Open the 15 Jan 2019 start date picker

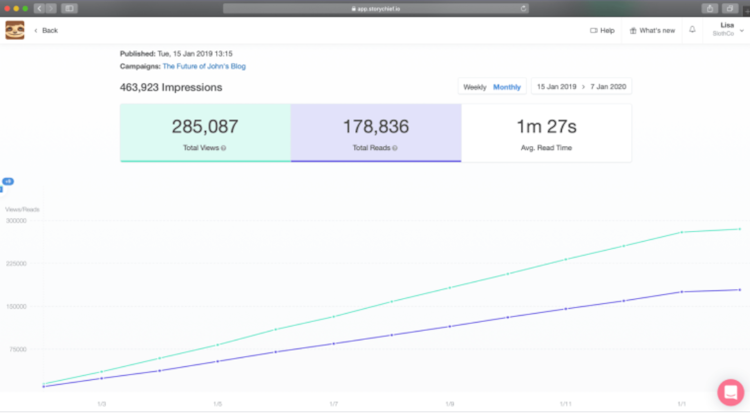[556, 87]
